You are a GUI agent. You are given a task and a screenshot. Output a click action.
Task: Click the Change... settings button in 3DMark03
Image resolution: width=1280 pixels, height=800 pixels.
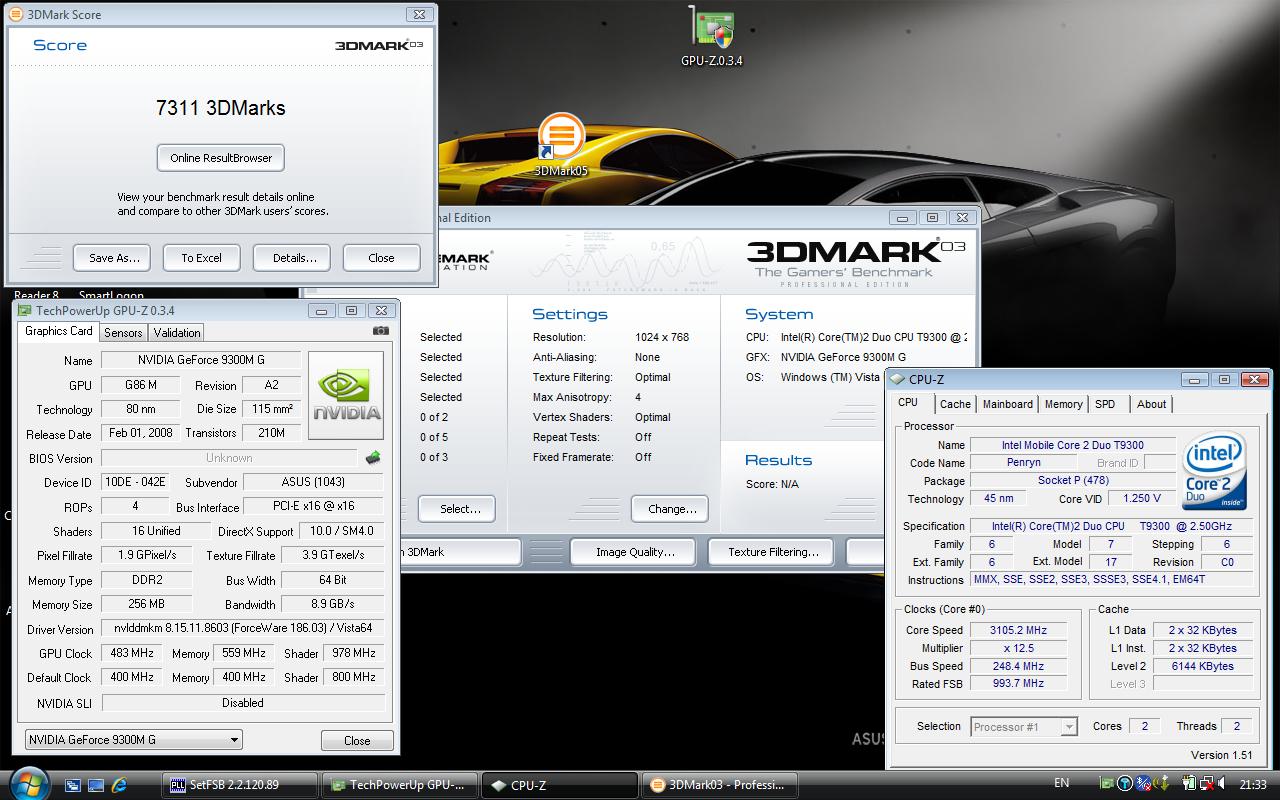click(x=672, y=509)
